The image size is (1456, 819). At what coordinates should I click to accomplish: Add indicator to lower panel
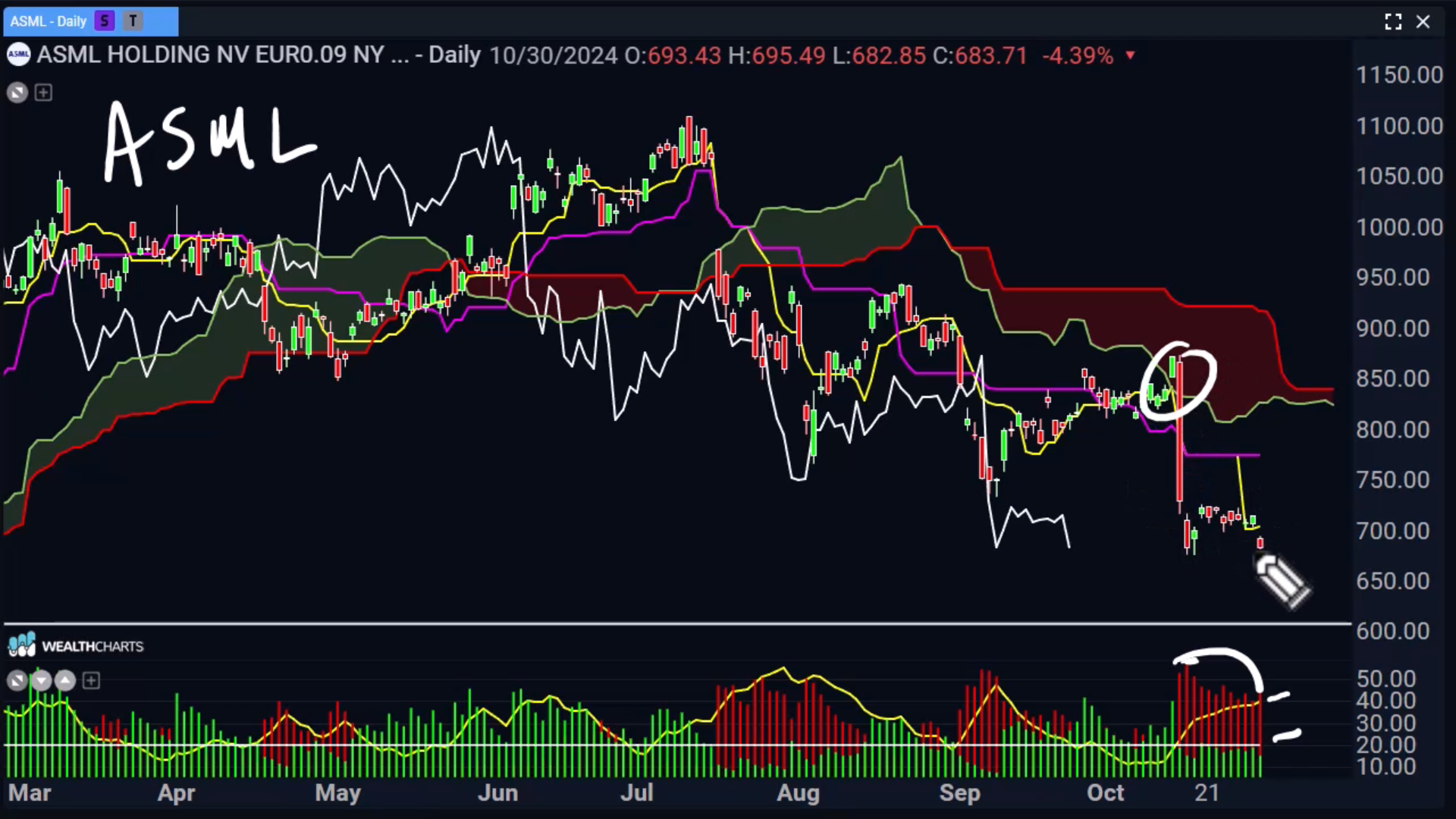[91, 680]
